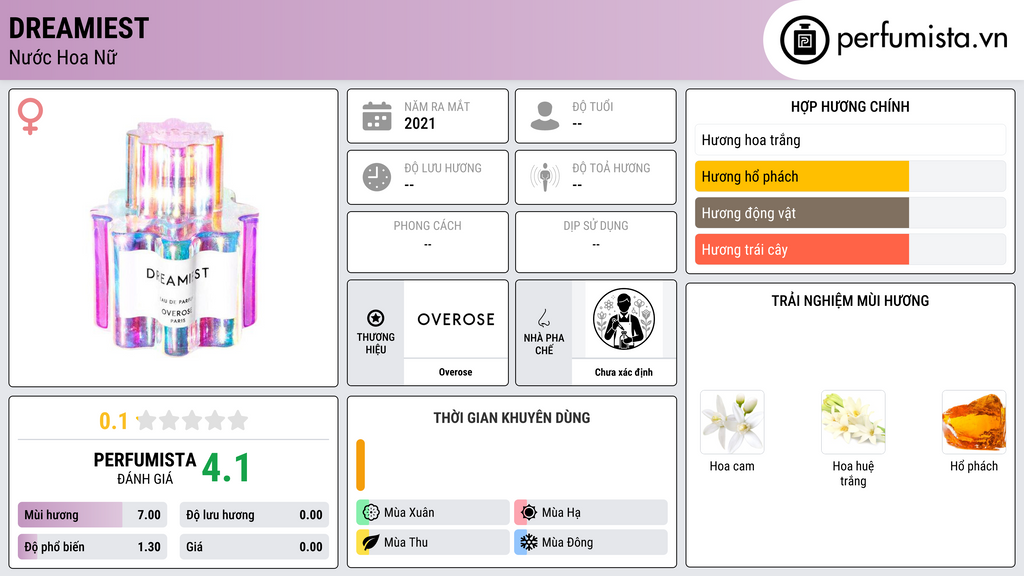Click the sillage icon beside Độ toả hương

[545, 177]
